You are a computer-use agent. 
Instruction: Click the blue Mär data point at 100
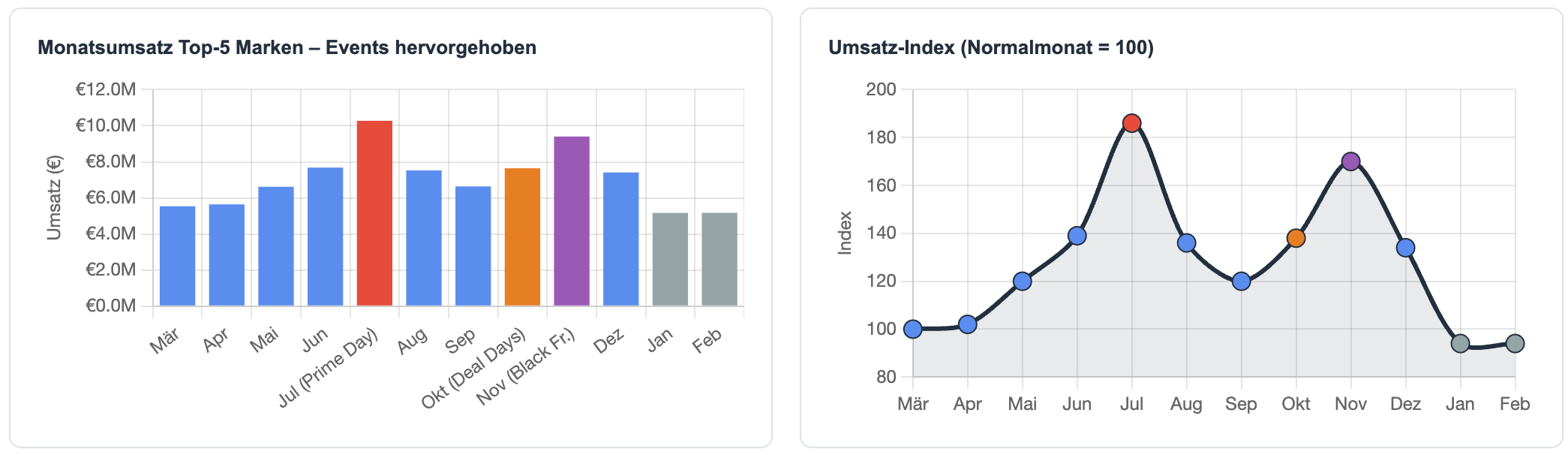point(913,329)
